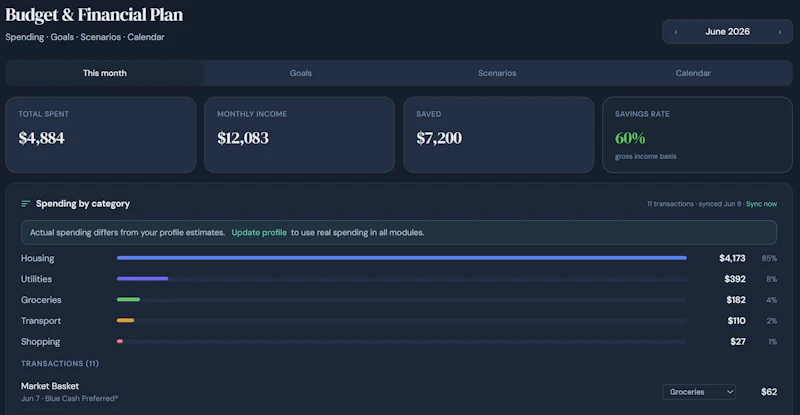Click the Transport category label
The width and height of the screenshot is (800, 415).
click(41, 321)
